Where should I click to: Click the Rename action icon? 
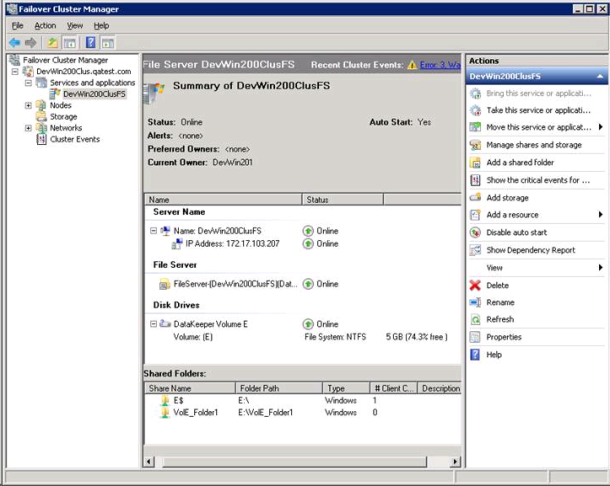coord(475,302)
